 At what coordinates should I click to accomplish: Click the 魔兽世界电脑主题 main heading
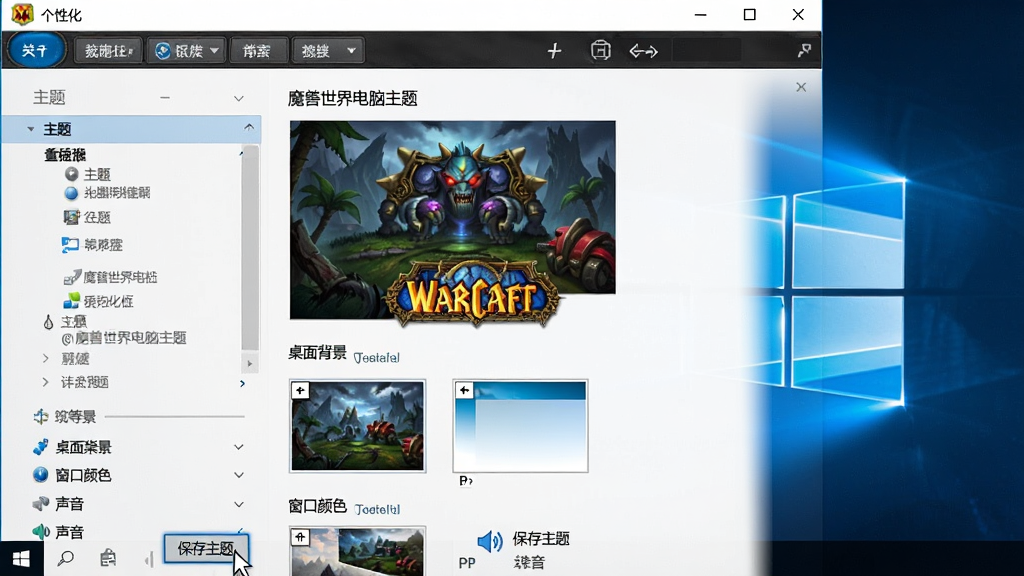tap(353, 99)
